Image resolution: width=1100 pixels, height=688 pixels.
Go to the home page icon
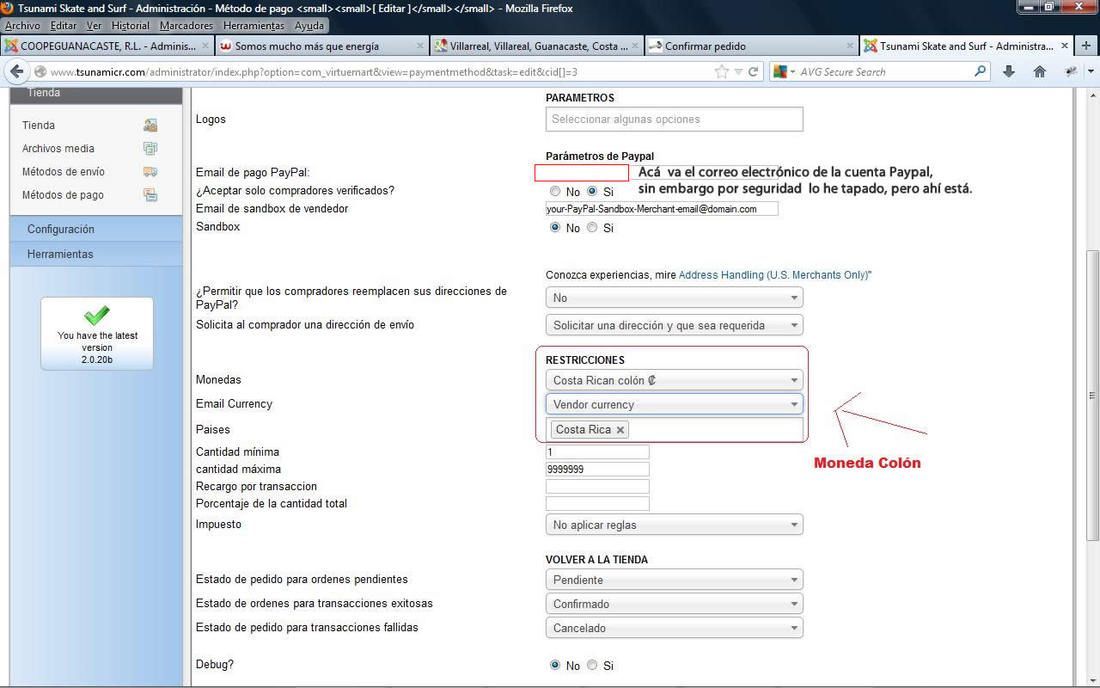[x=1040, y=72]
